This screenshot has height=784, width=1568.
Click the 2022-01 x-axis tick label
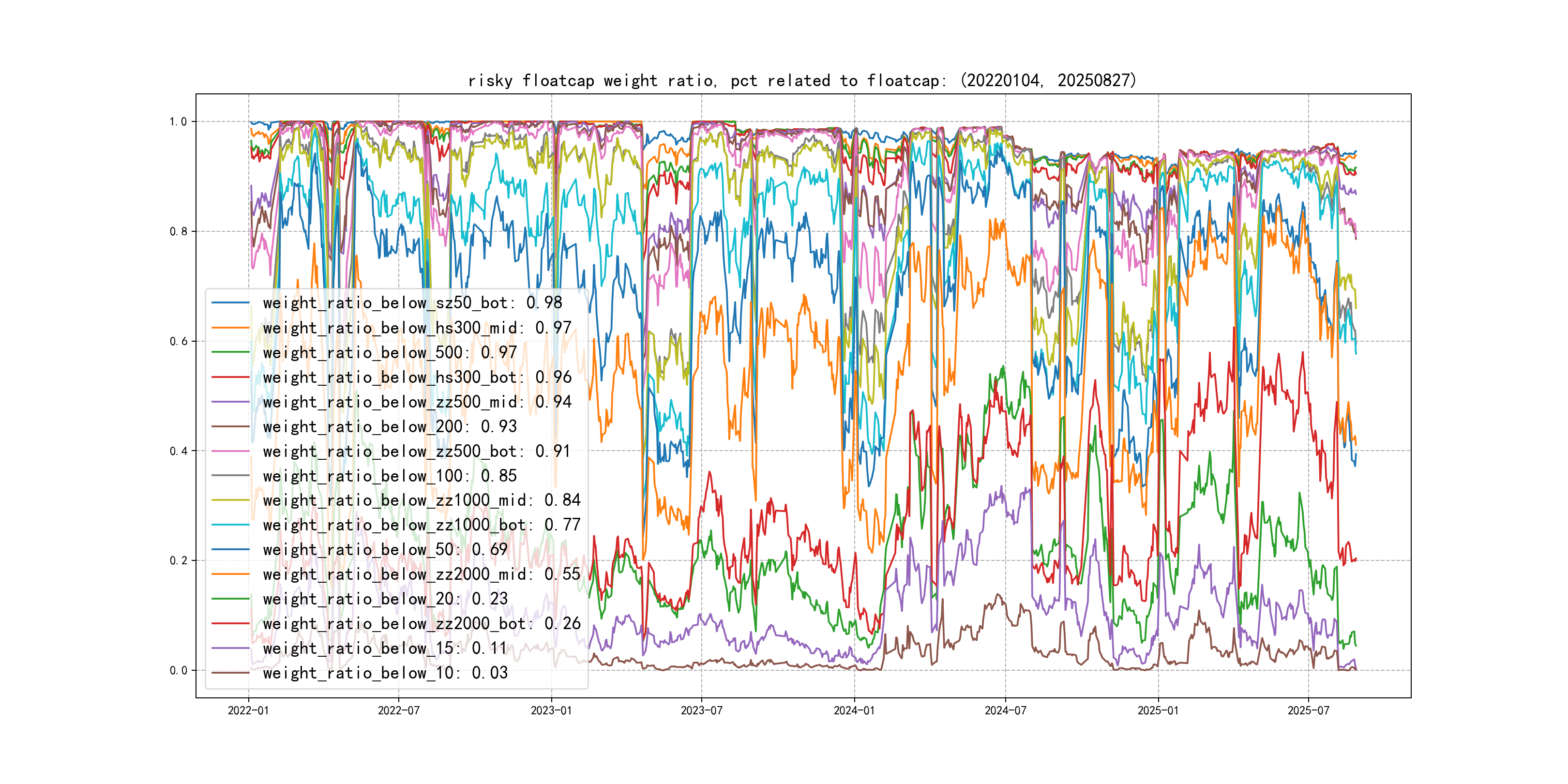(x=248, y=710)
